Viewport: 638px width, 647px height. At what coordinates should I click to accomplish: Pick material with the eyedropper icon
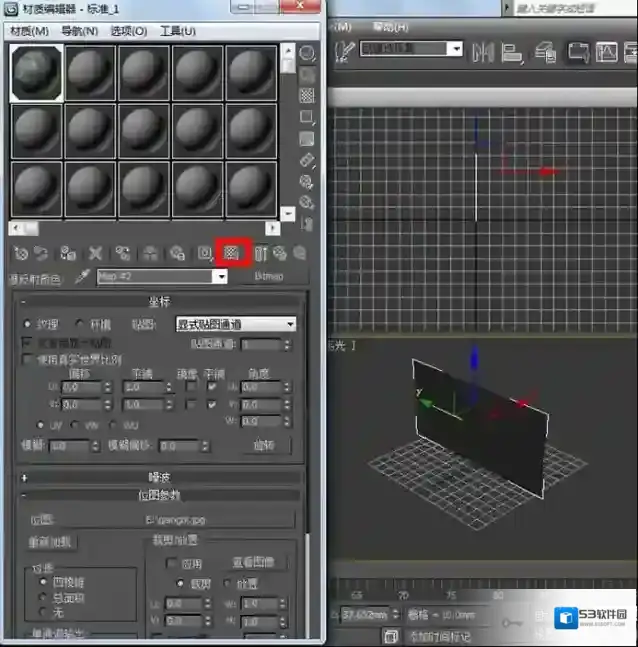[x=84, y=277]
